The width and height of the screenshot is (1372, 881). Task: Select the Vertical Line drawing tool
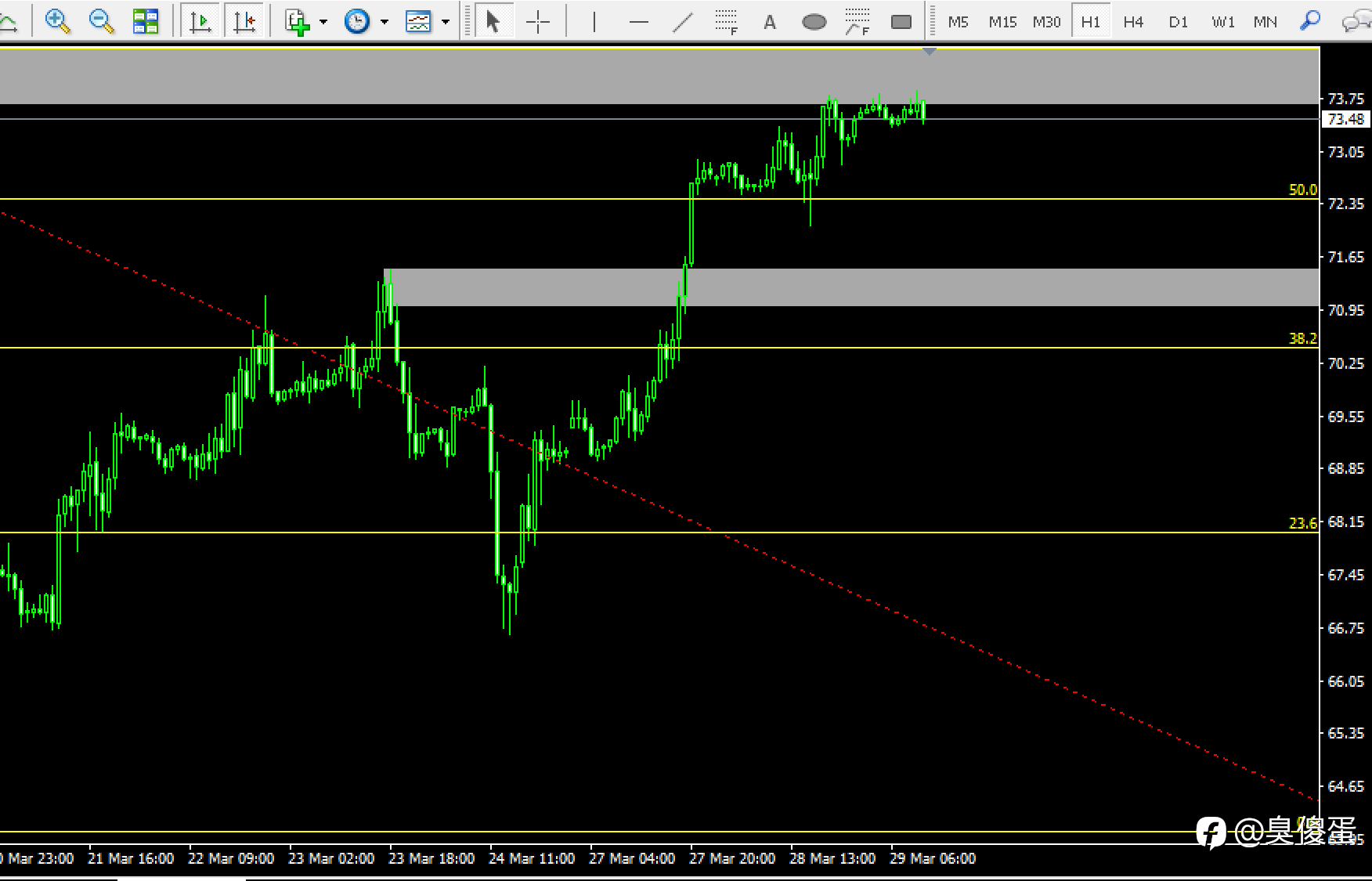pyautogui.click(x=594, y=22)
